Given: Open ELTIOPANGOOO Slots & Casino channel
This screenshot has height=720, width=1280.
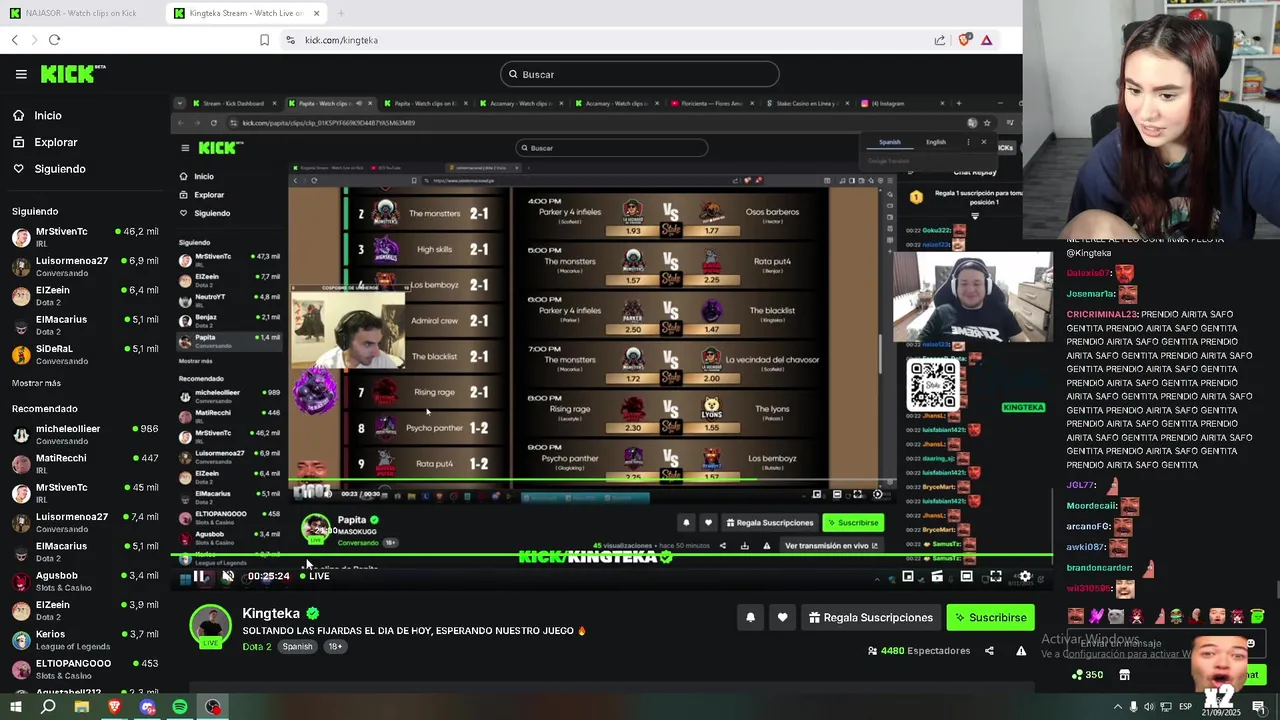Looking at the screenshot, I should (x=85, y=668).
